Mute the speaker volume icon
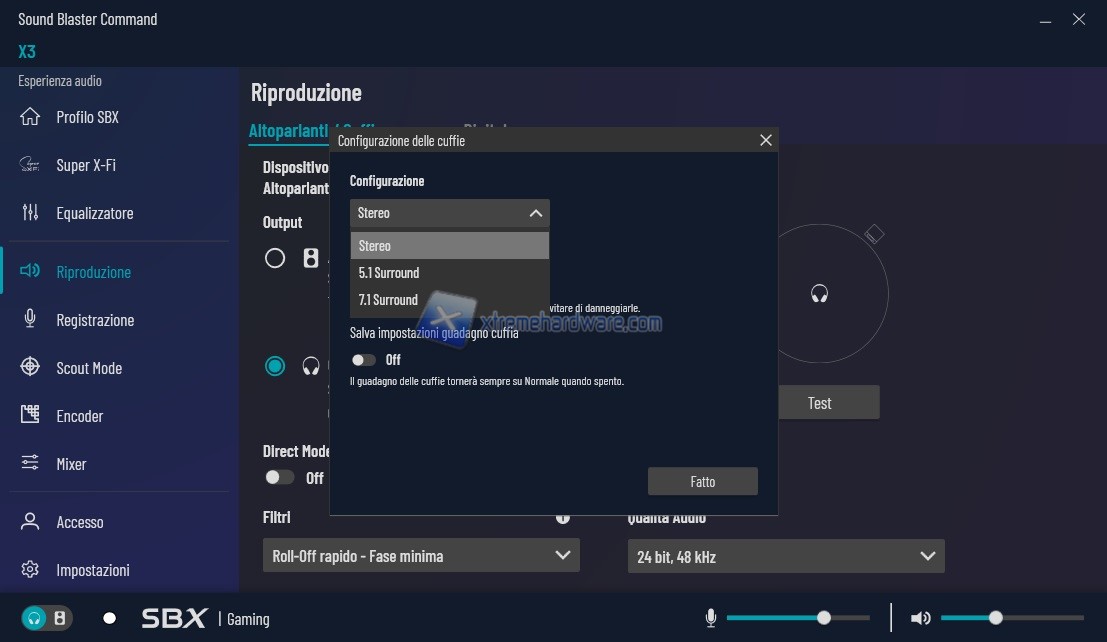 920,618
